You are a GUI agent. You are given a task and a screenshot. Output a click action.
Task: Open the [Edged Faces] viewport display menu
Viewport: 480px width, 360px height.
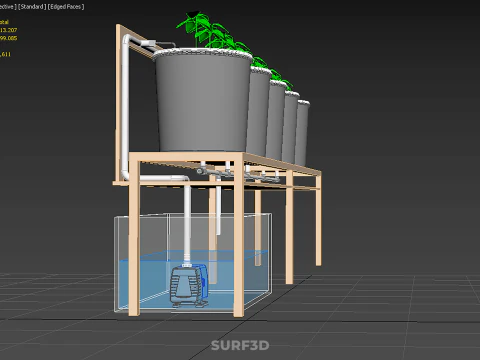(66, 7)
